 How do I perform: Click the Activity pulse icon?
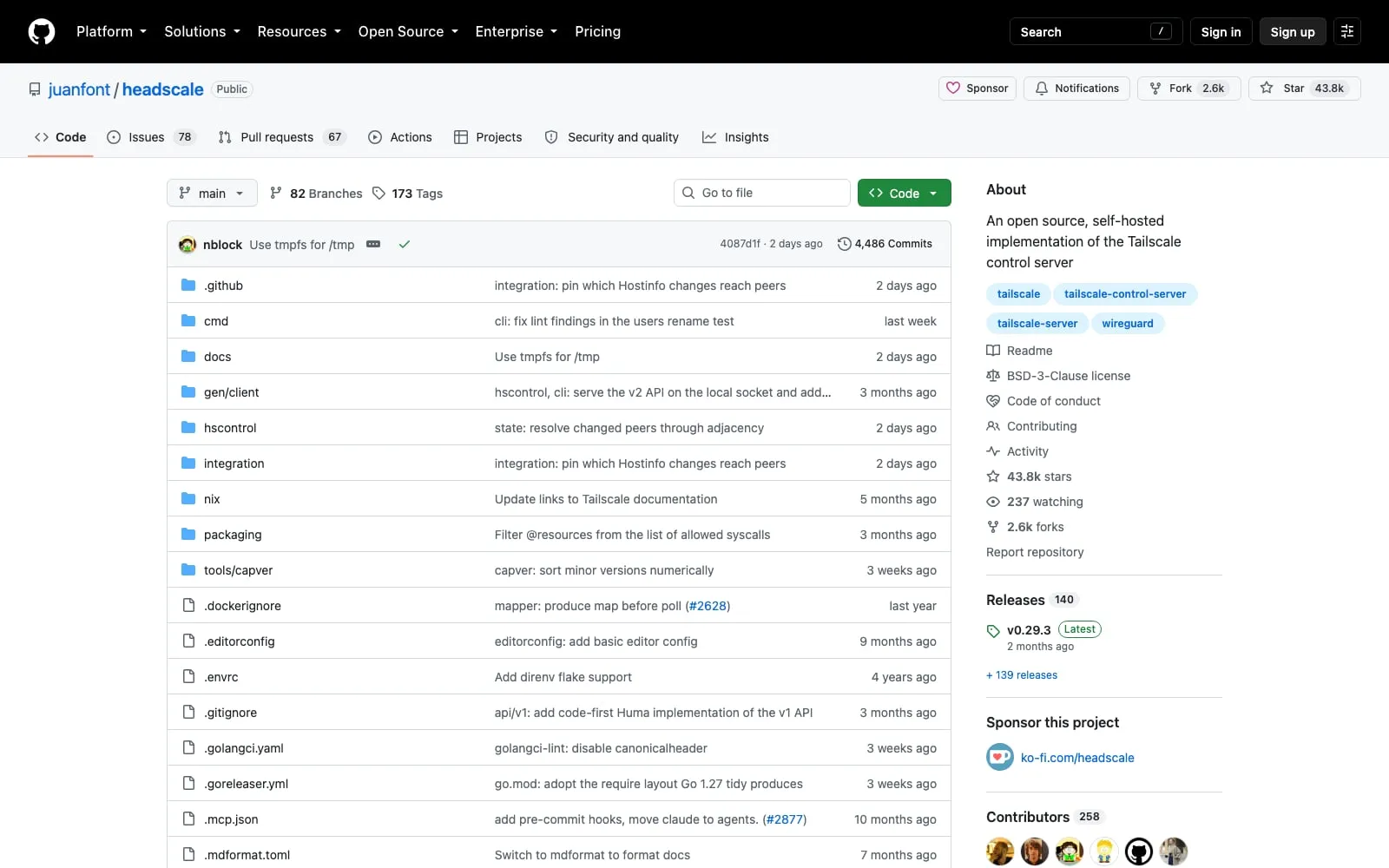993,451
